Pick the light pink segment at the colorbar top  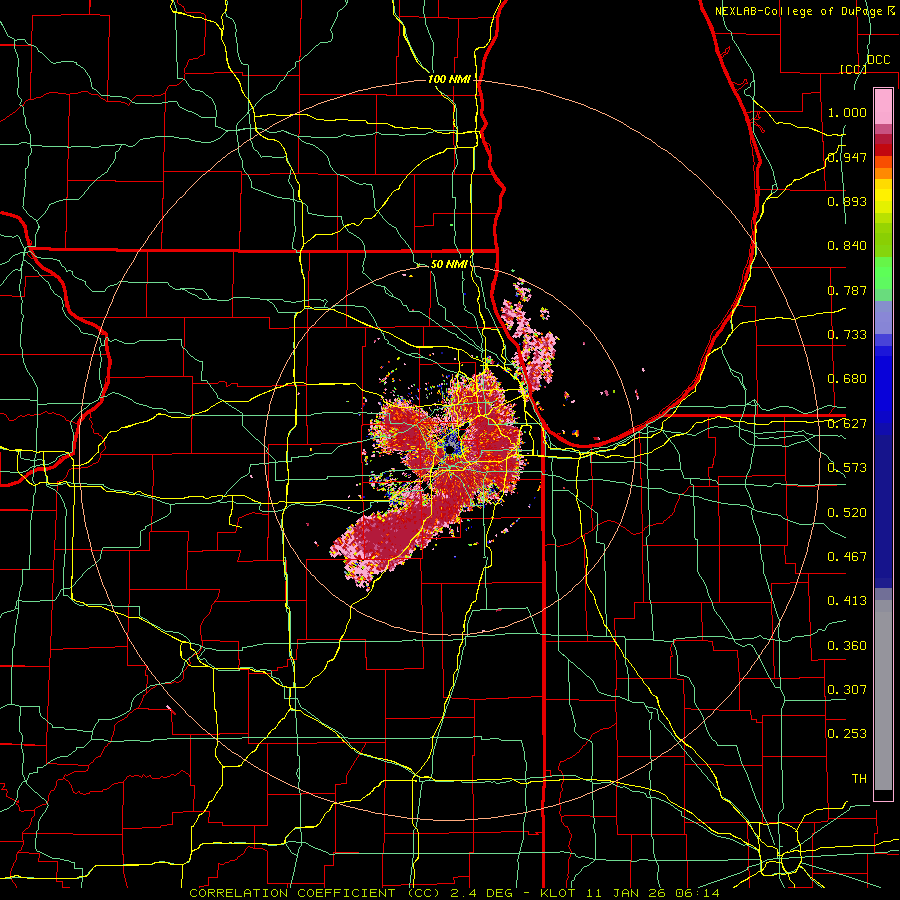(x=883, y=106)
